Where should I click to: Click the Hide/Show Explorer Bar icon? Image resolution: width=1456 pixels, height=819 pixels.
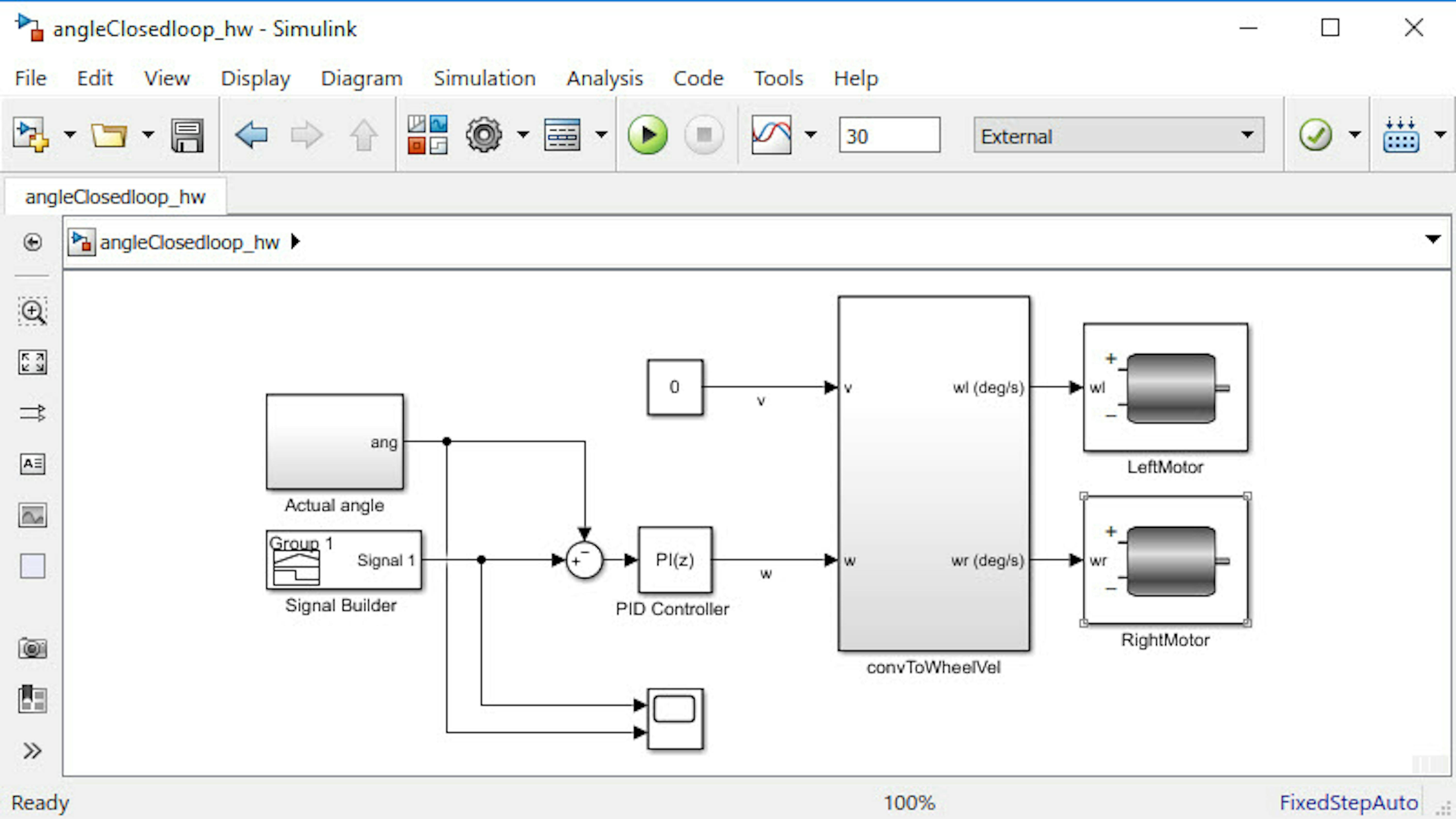[33, 242]
